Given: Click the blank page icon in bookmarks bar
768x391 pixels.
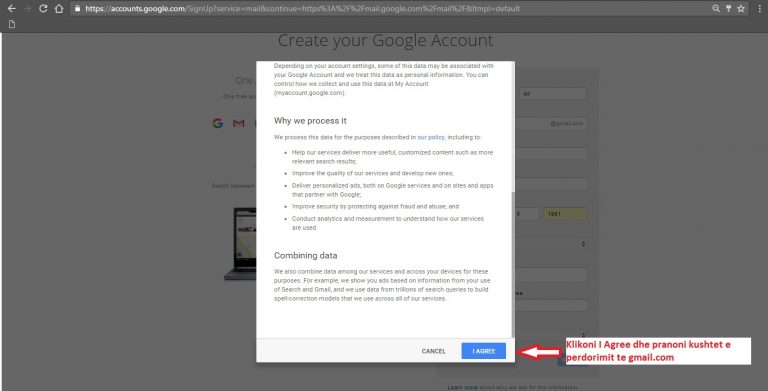Looking at the screenshot, I should pos(12,24).
